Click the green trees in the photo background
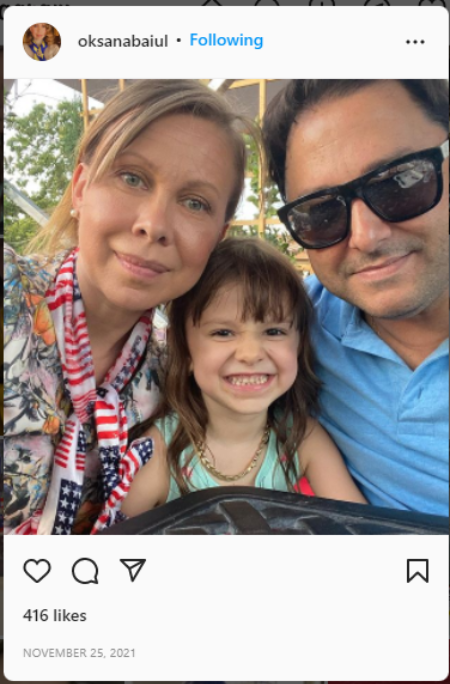This screenshot has height=684, width=450. click(41, 166)
